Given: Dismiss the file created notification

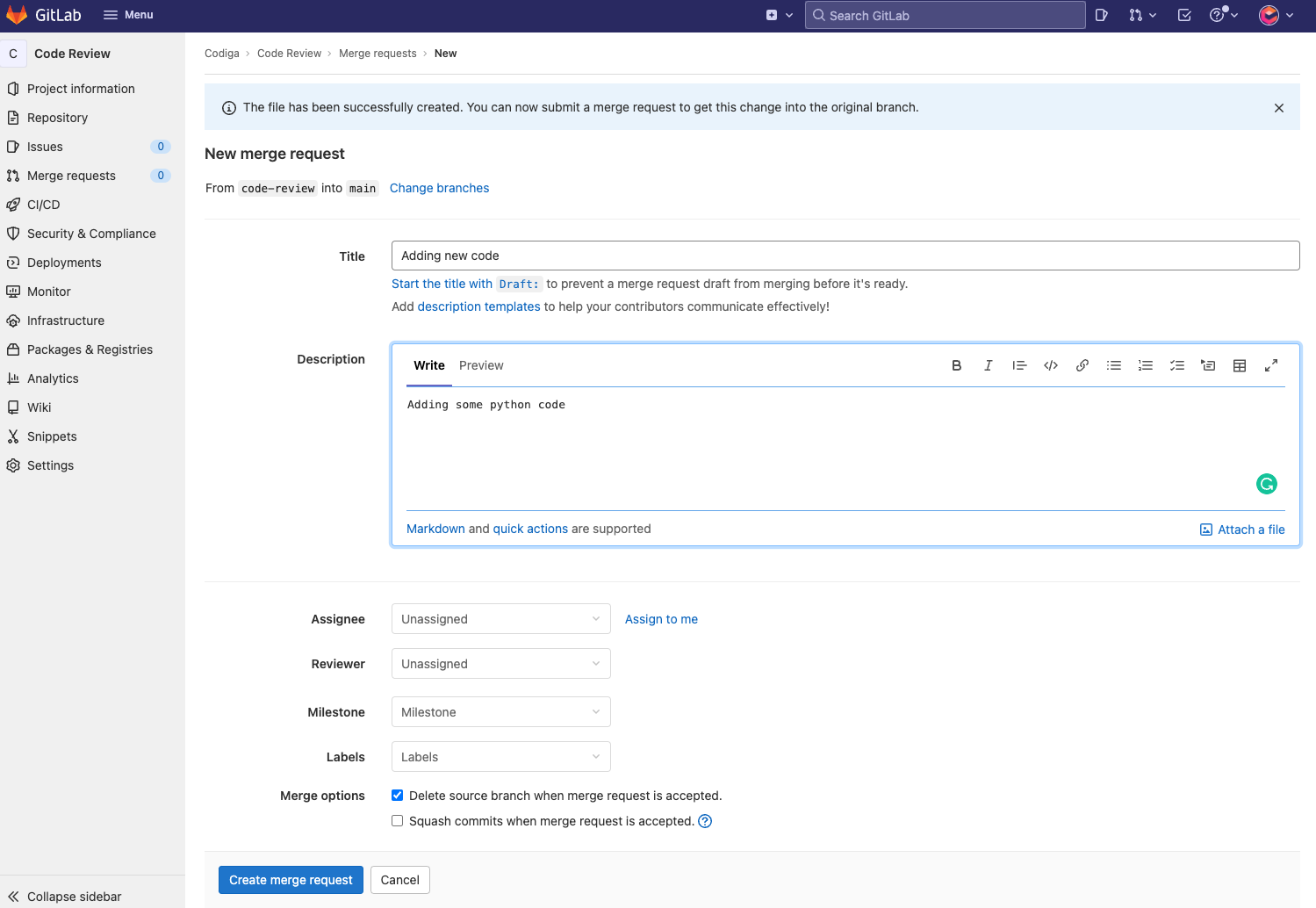Looking at the screenshot, I should (x=1279, y=108).
